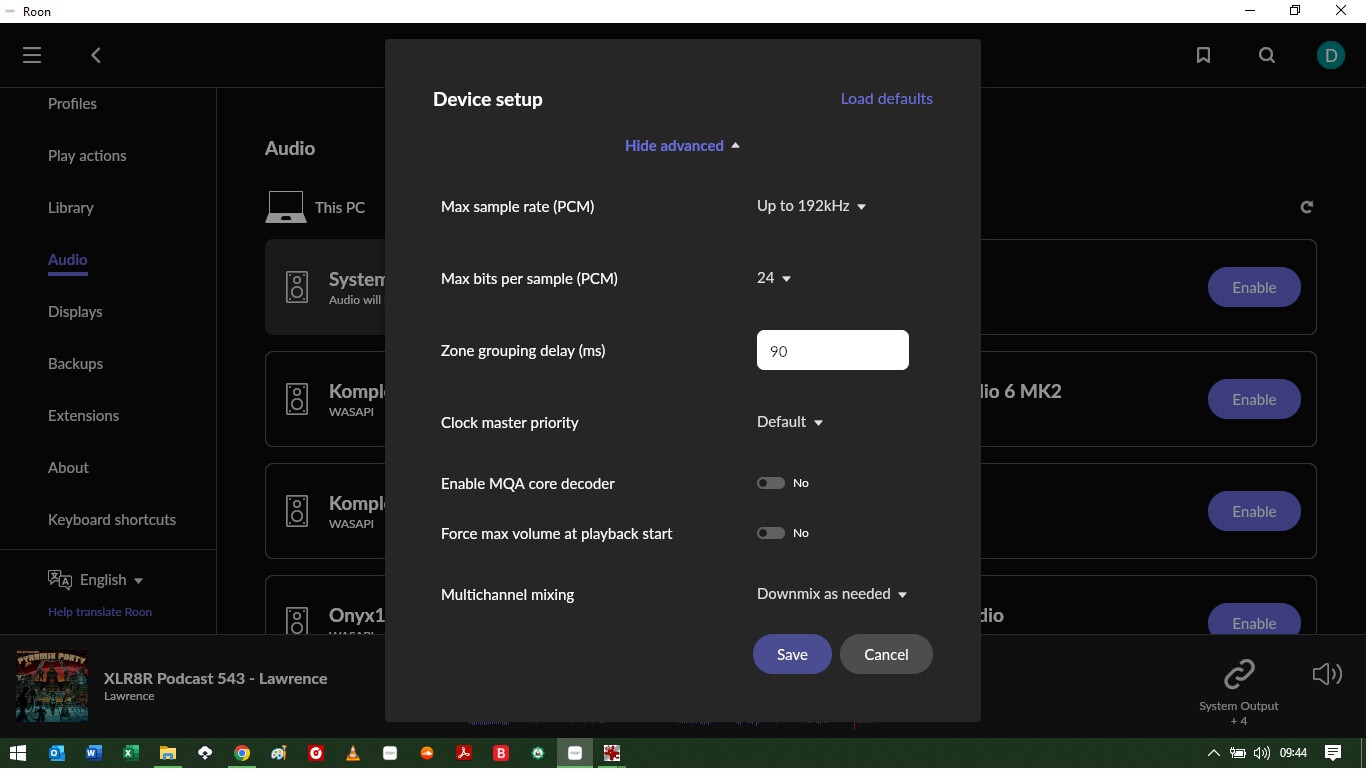
Task: Open the bookmarks icon
Action: (x=1203, y=55)
